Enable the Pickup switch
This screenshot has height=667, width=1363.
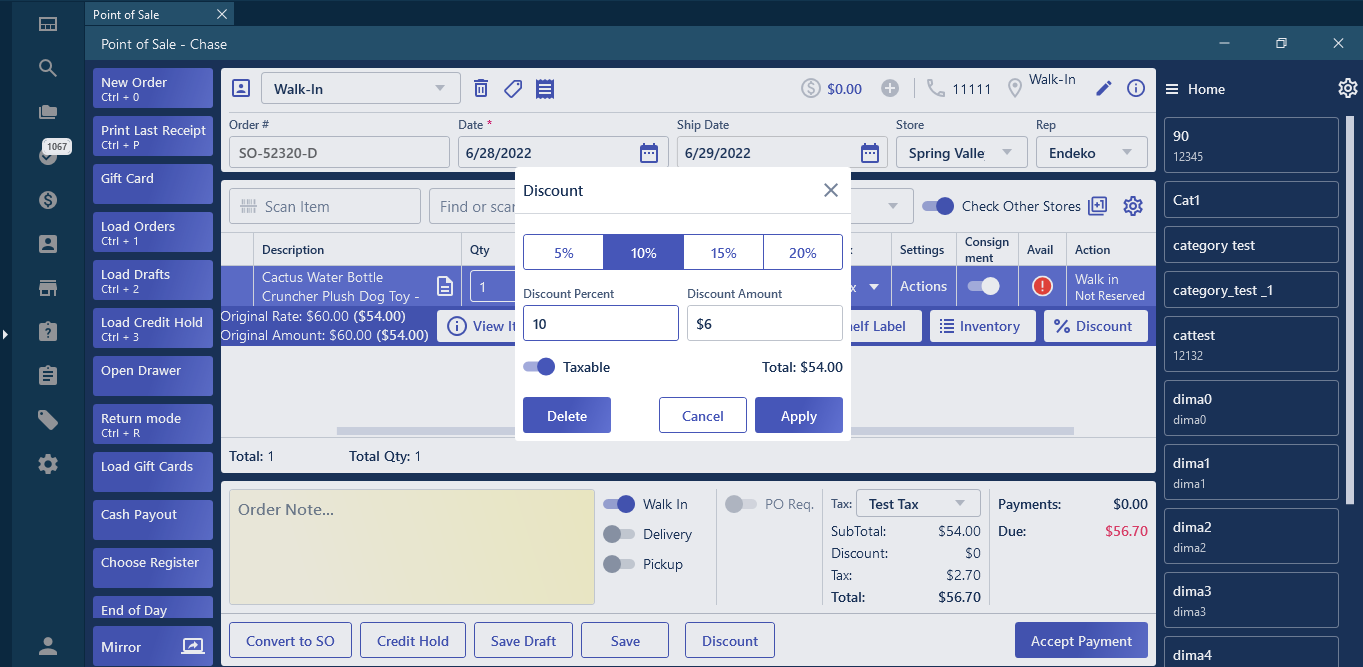[x=619, y=564]
